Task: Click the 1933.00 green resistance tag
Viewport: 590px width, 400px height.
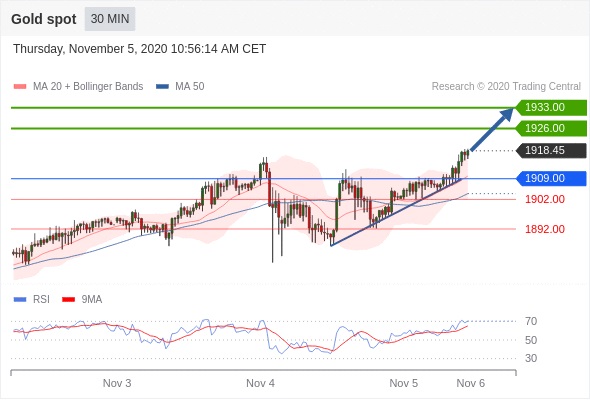Action: coord(551,107)
